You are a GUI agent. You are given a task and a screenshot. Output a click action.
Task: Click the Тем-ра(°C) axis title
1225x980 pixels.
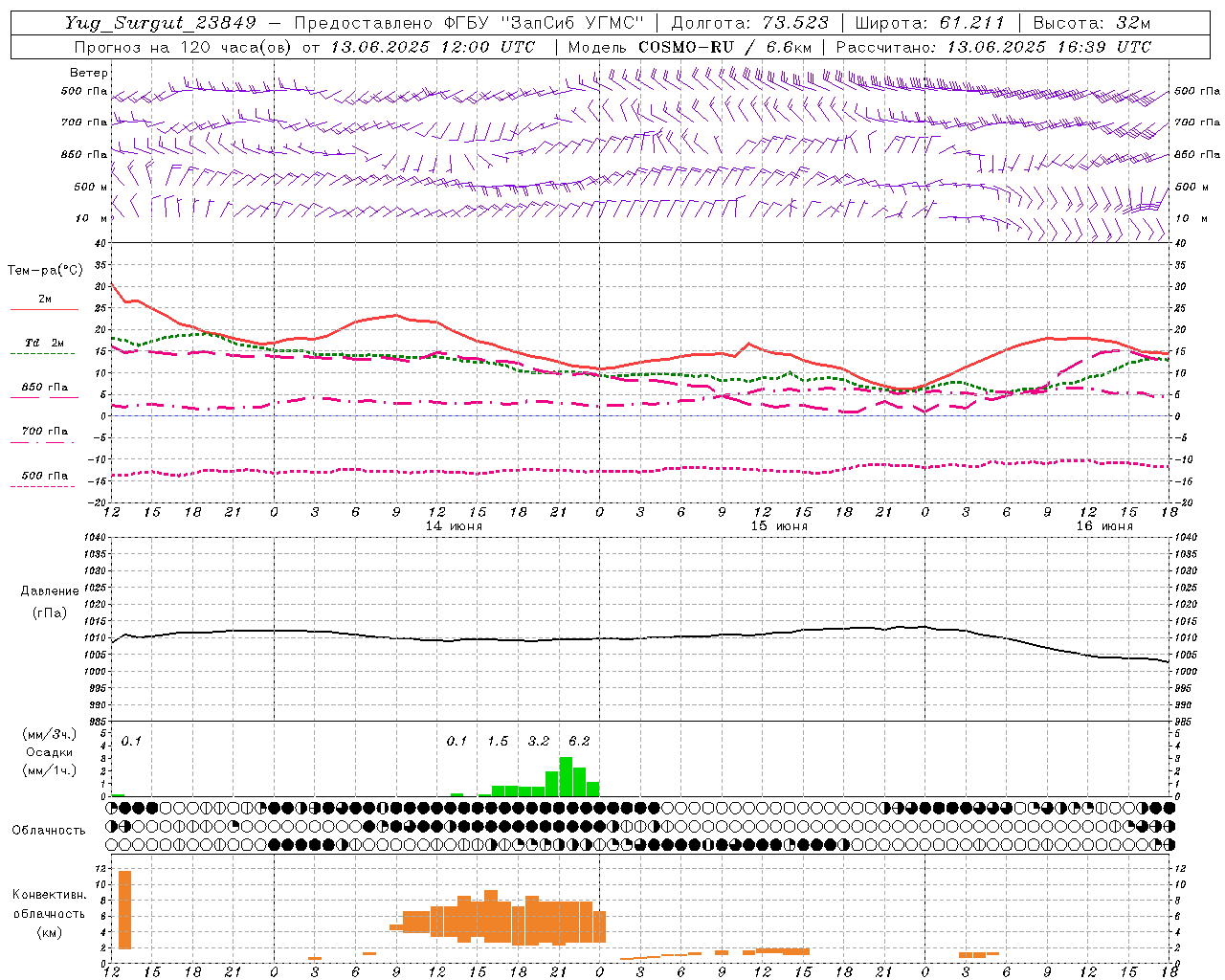[46, 271]
